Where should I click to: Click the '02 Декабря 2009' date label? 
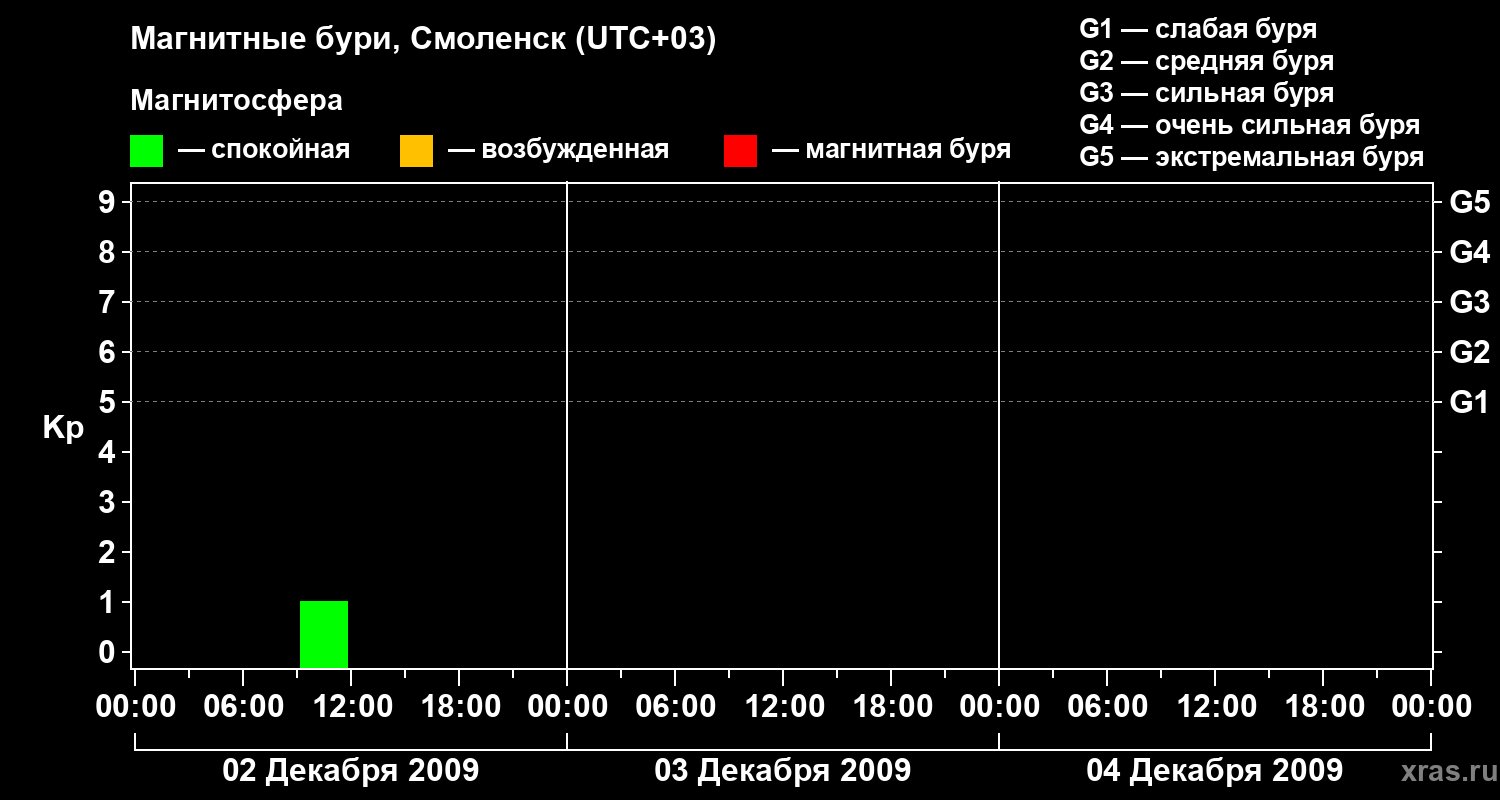coord(350,771)
